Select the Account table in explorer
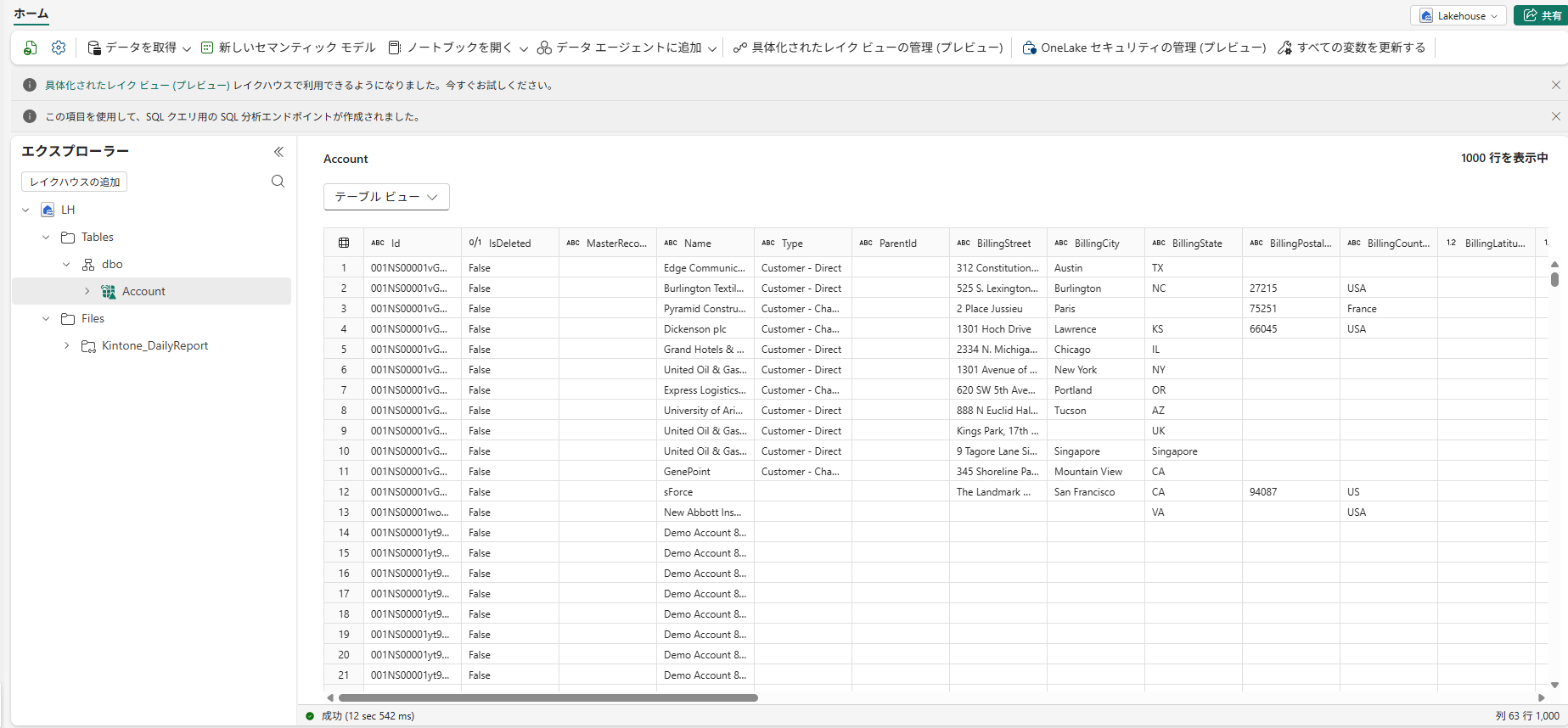The image size is (1568, 728). point(151,291)
